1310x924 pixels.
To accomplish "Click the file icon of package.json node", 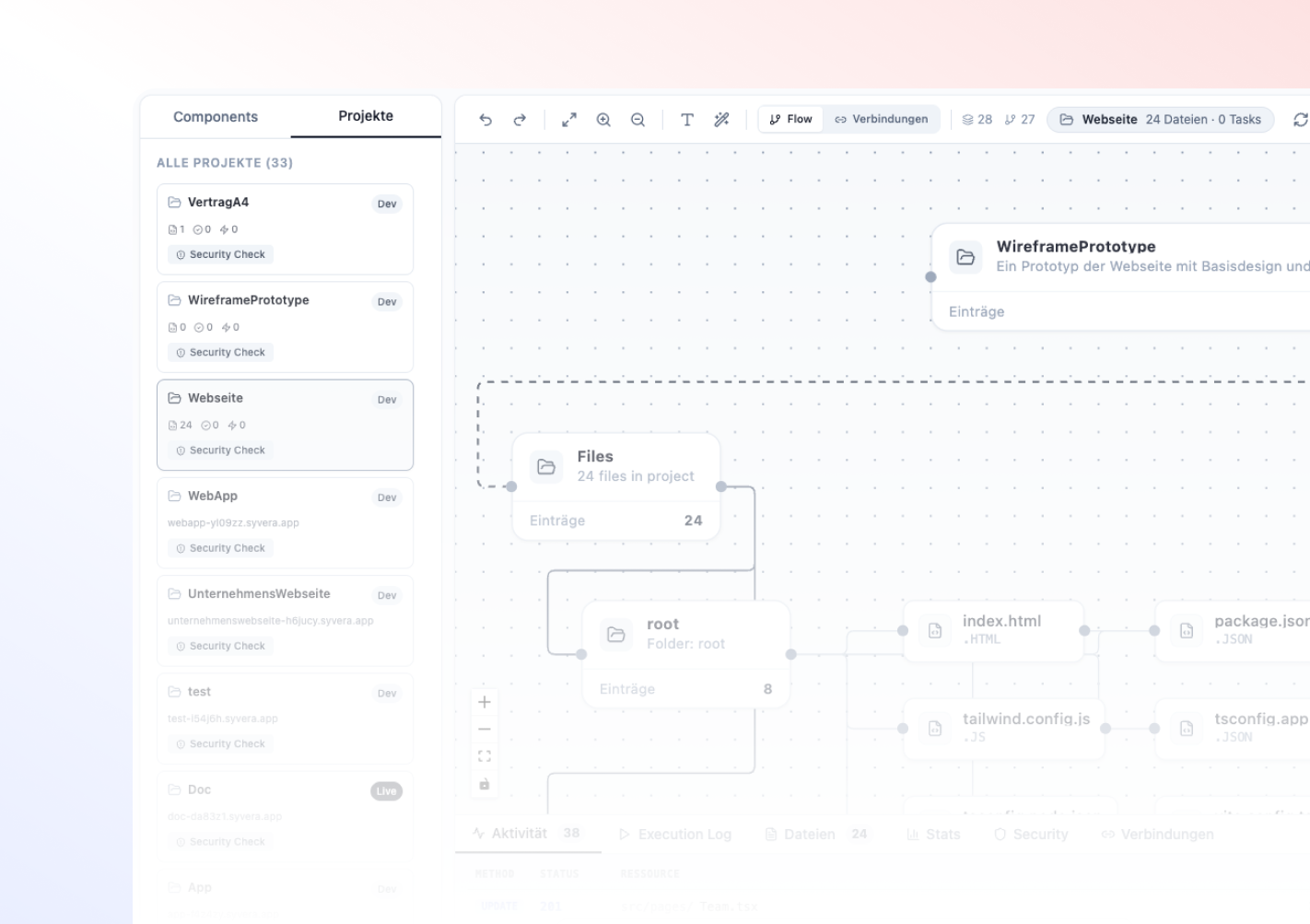I will tap(1187, 631).
